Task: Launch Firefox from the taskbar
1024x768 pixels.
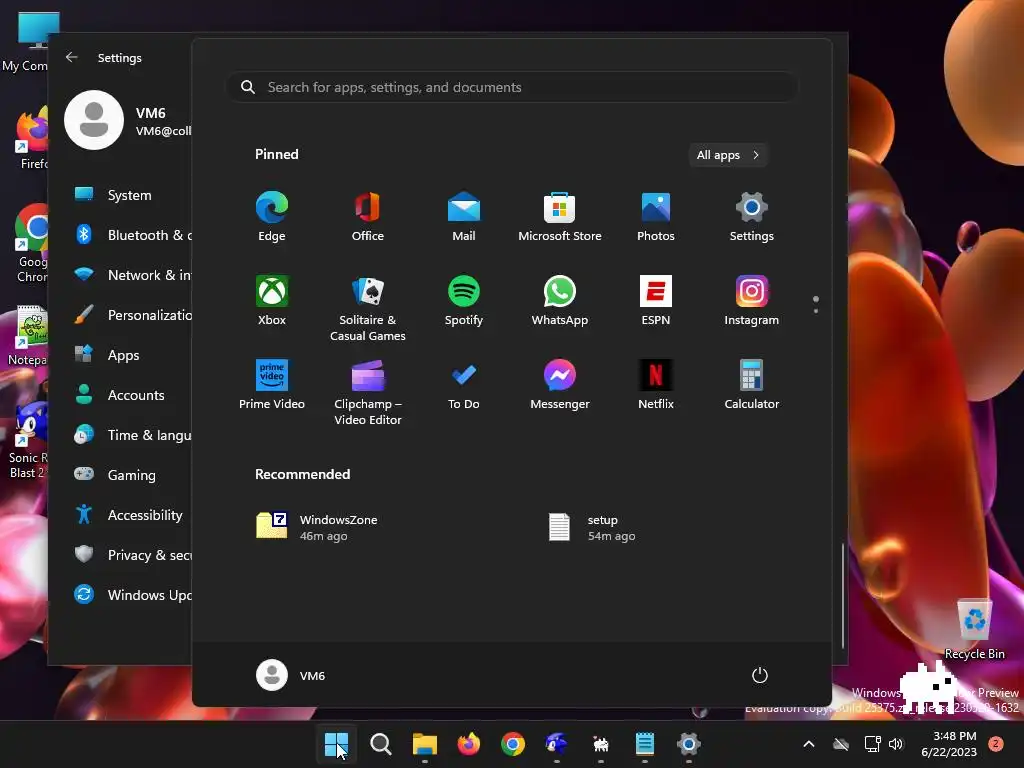Action: (x=468, y=744)
